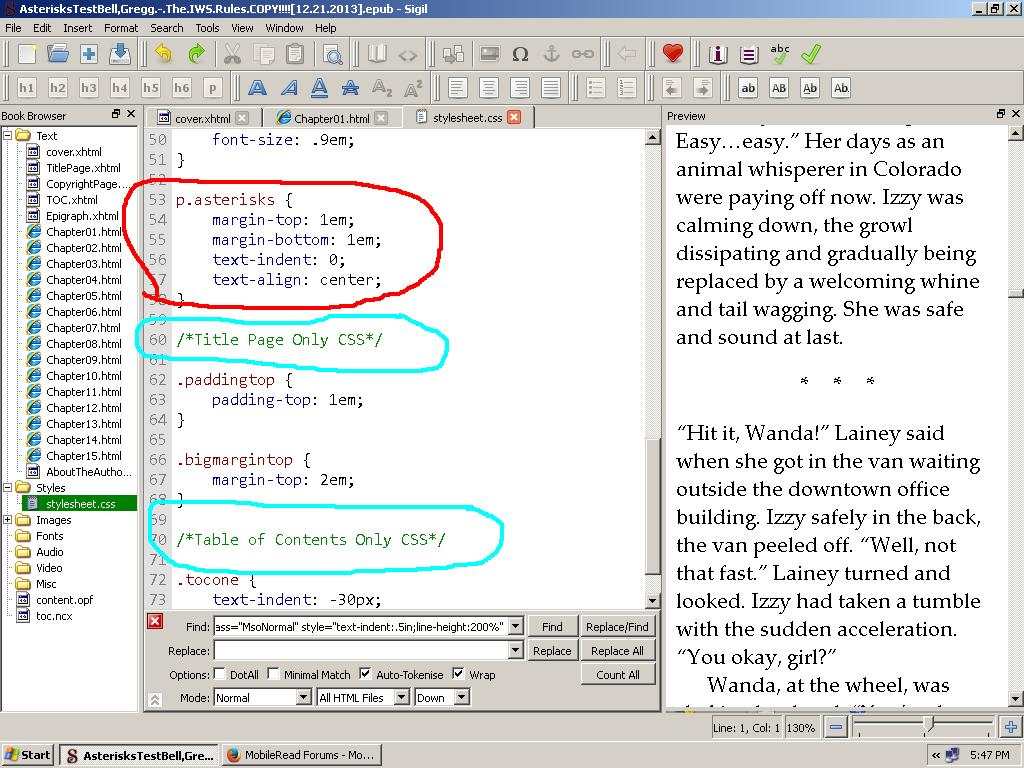Apply heading h1 style
This screenshot has height=768, width=1024.
click(x=27, y=88)
